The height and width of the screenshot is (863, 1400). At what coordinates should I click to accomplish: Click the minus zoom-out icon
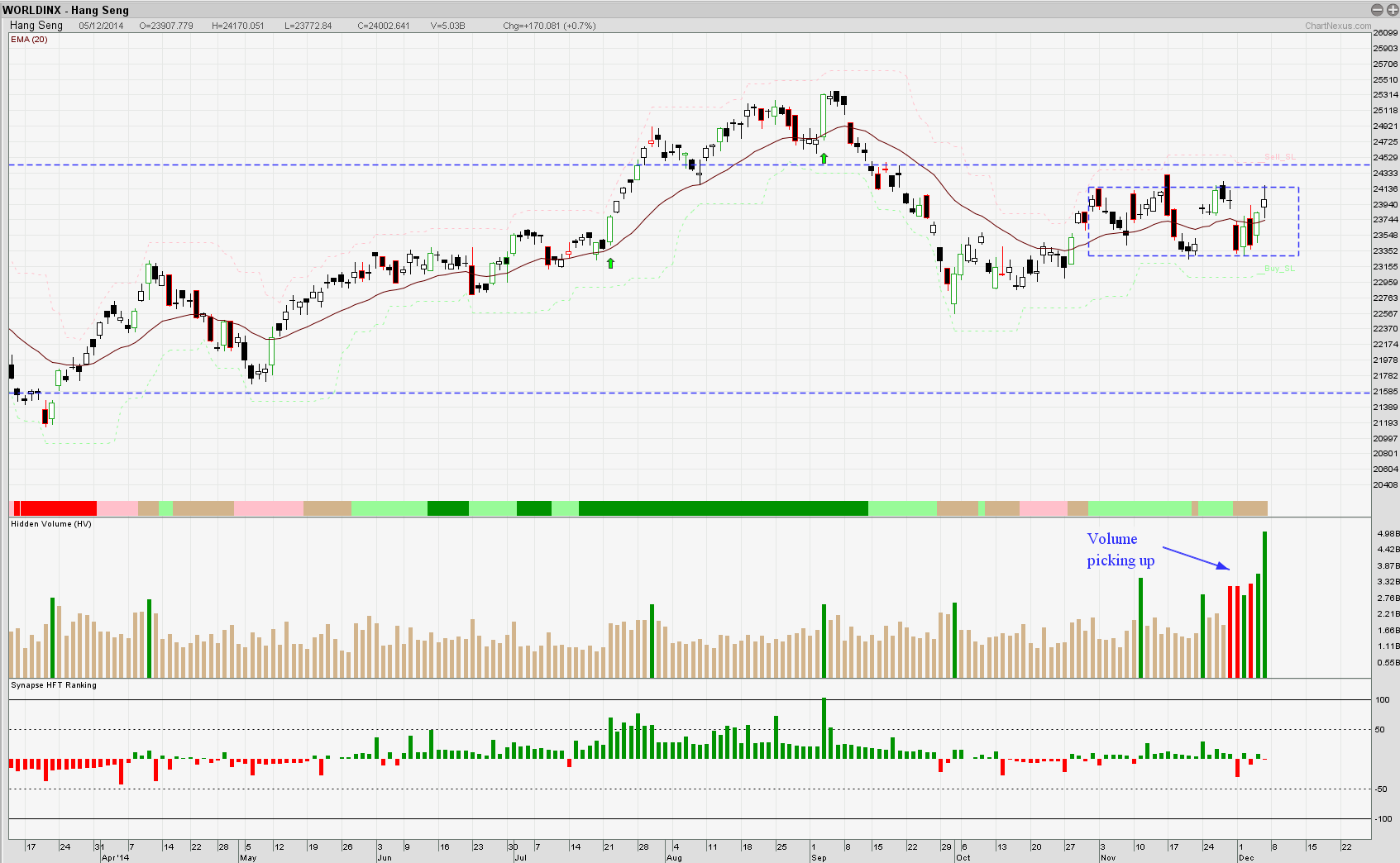click(1377, 10)
